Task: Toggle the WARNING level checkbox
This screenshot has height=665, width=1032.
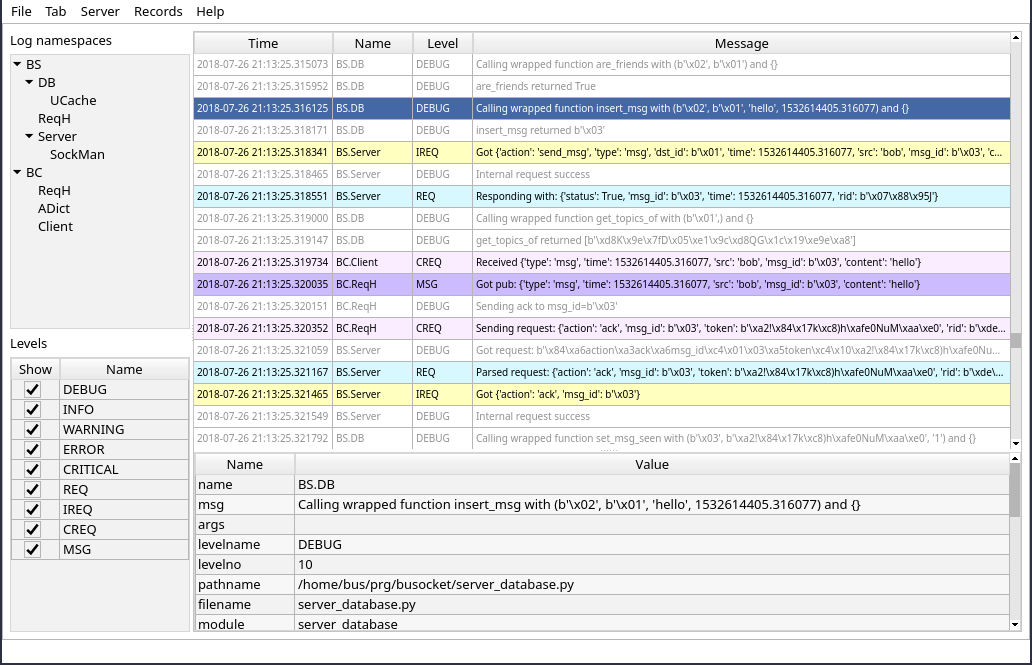Action: pyautogui.click(x=33, y=430)
